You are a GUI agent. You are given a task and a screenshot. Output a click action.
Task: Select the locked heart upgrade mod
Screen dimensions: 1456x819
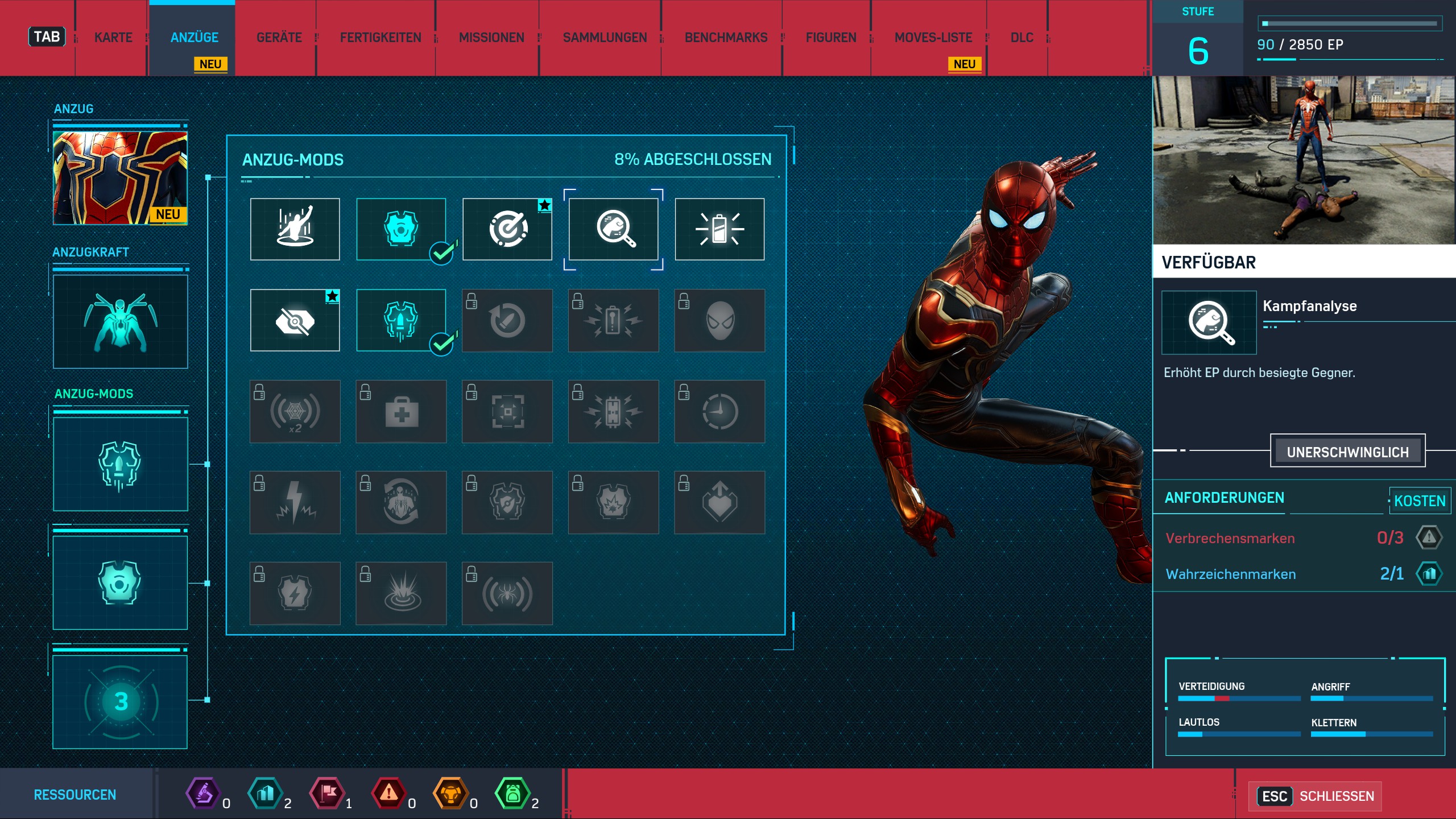(x=719, y=502)
